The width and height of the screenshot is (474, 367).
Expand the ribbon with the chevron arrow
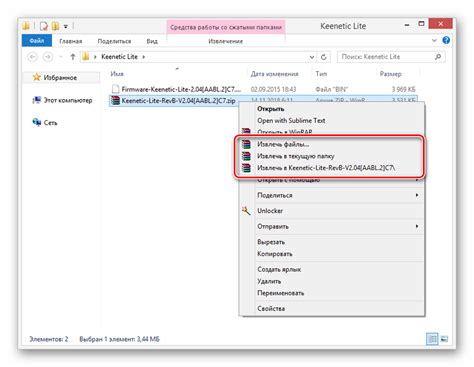tap(434, 40)
